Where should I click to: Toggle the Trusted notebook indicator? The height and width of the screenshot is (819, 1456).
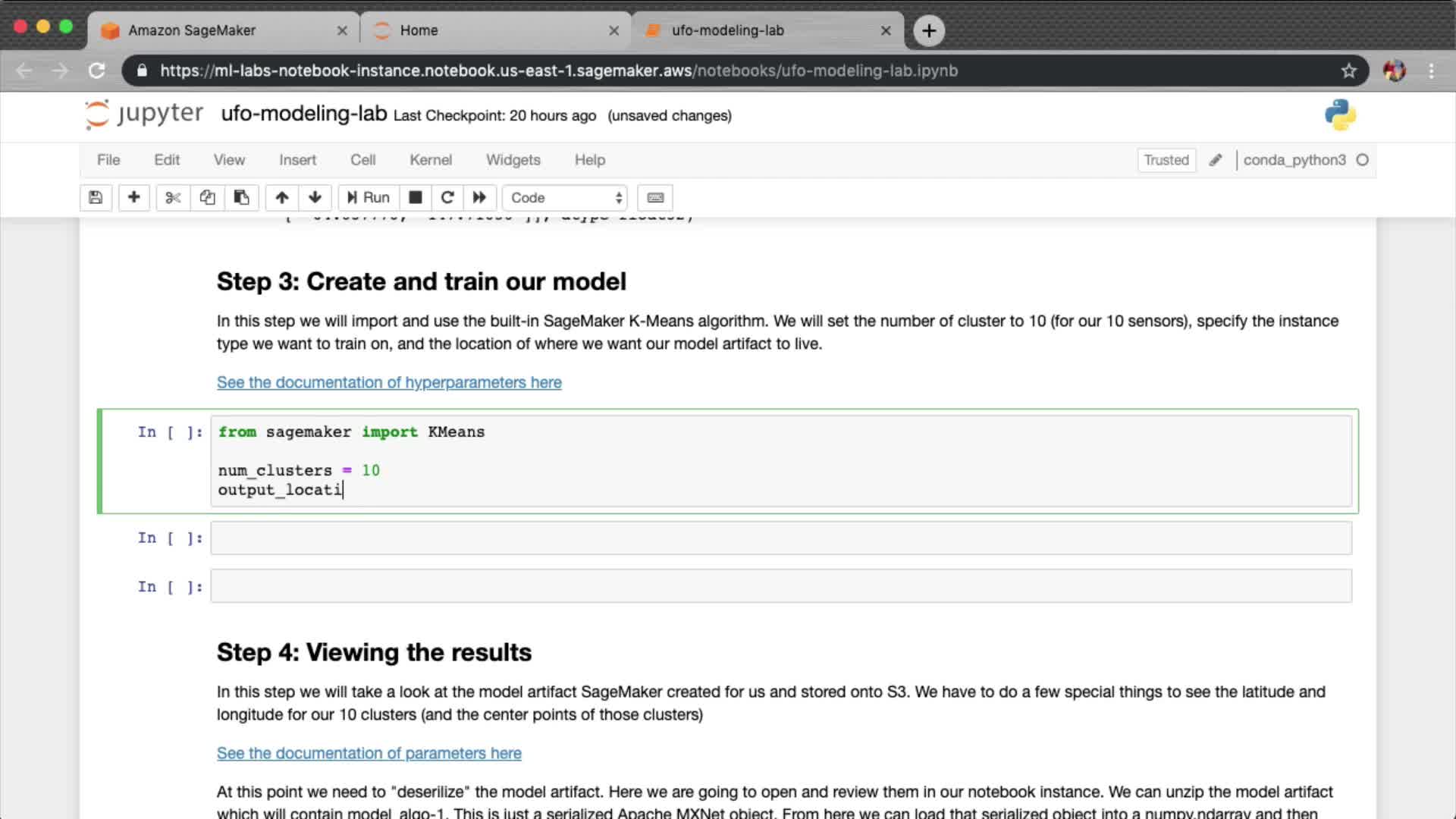tap(1166, 160)
